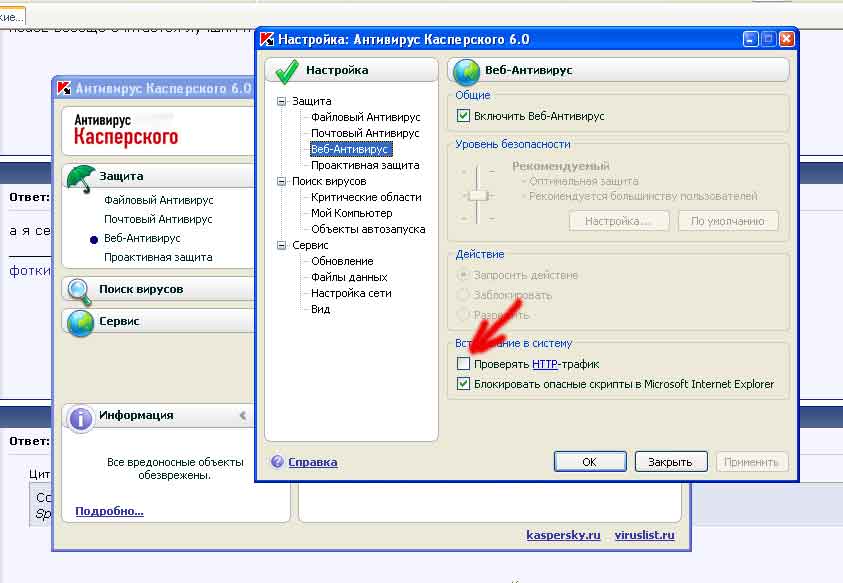Viewport: 843px width, 583px height.
Task: Open Веб-Антивирус in main window sidebar
Action: coord(142,238)
